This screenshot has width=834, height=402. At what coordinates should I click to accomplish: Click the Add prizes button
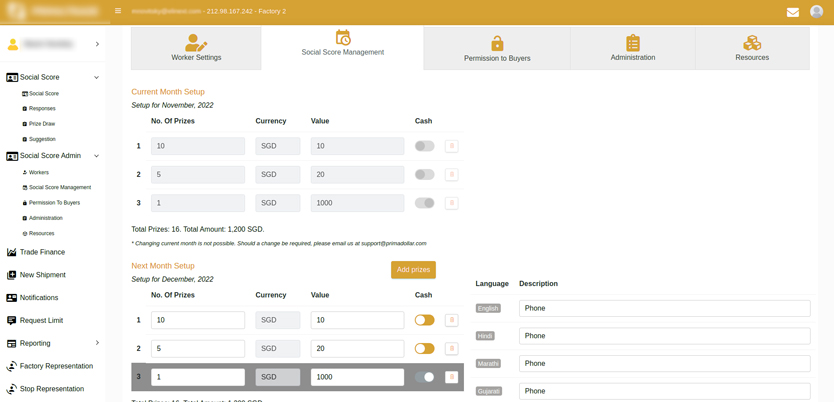[413, 270]
